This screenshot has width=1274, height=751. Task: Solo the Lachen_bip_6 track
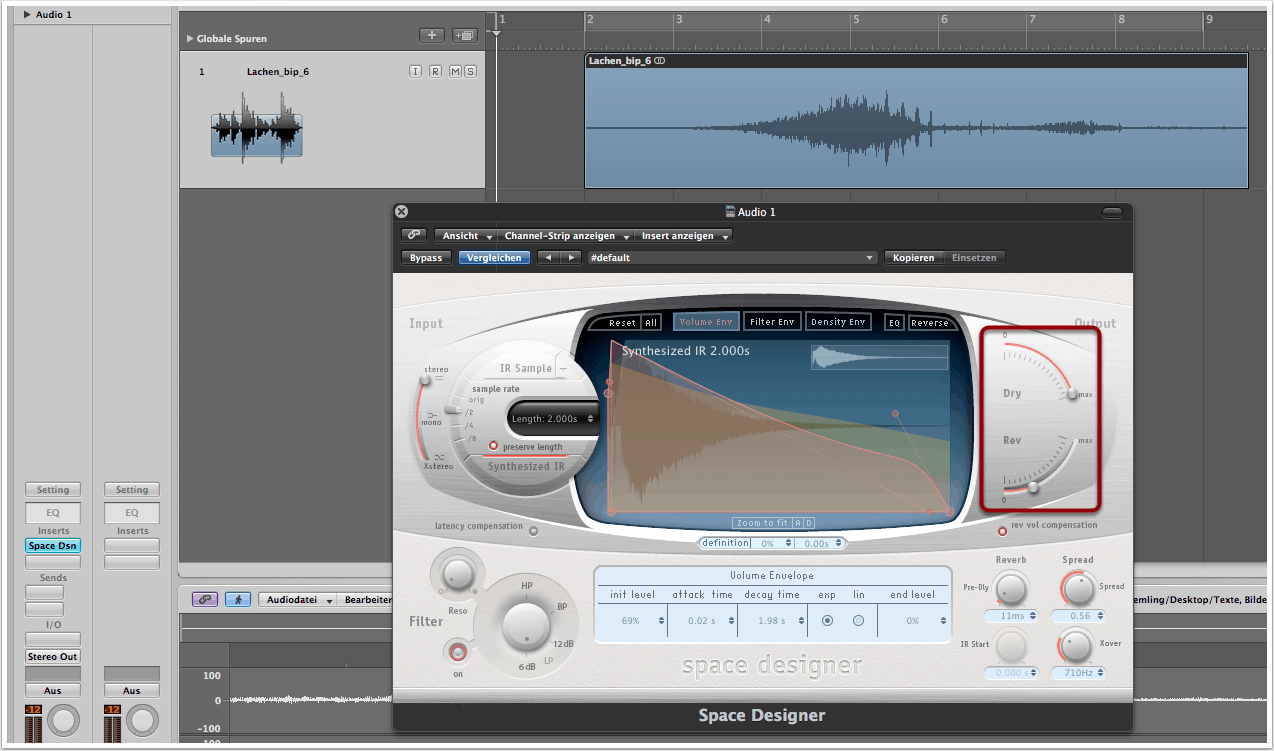tap(470, 71)
